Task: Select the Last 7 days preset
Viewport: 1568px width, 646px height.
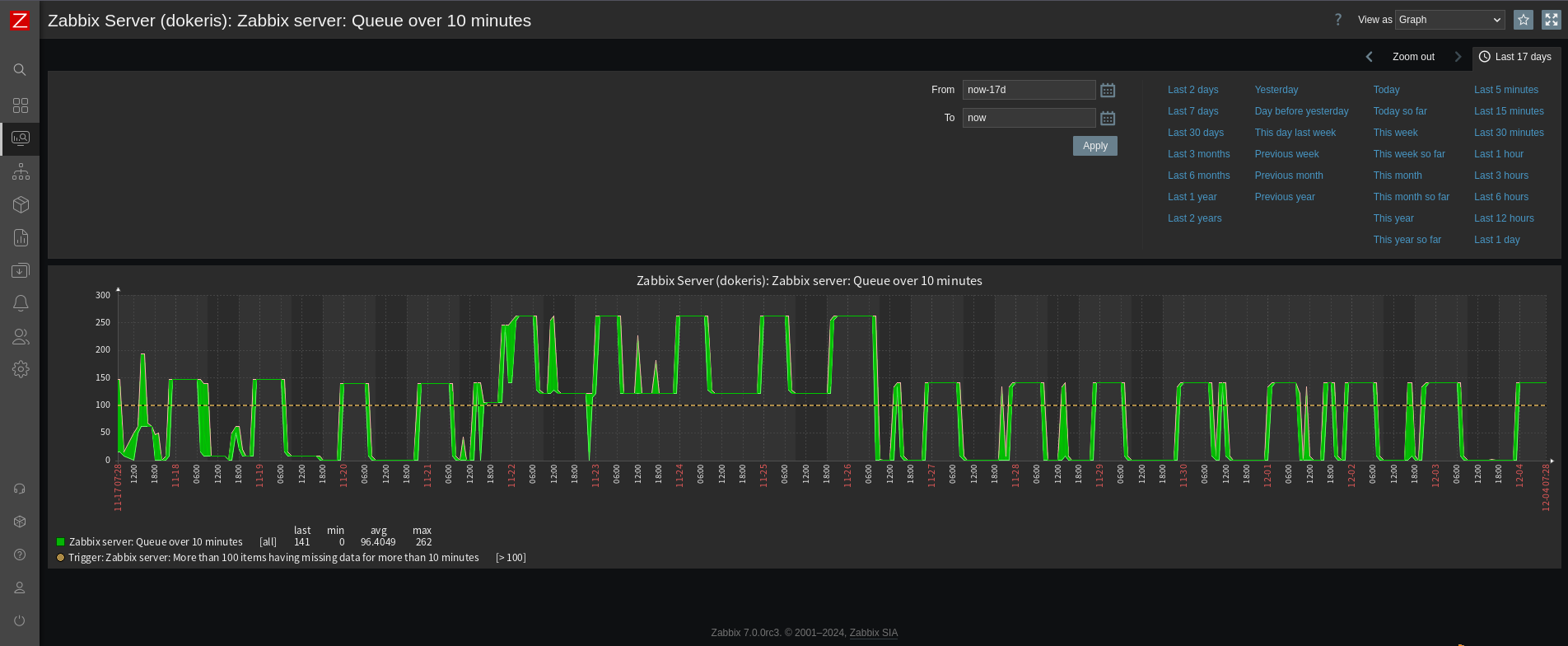Action: [1192, 111]
